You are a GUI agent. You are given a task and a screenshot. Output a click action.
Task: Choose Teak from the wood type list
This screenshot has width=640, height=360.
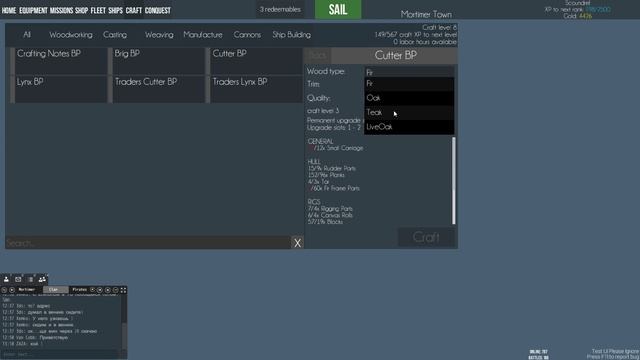click(x=409, y=112)
